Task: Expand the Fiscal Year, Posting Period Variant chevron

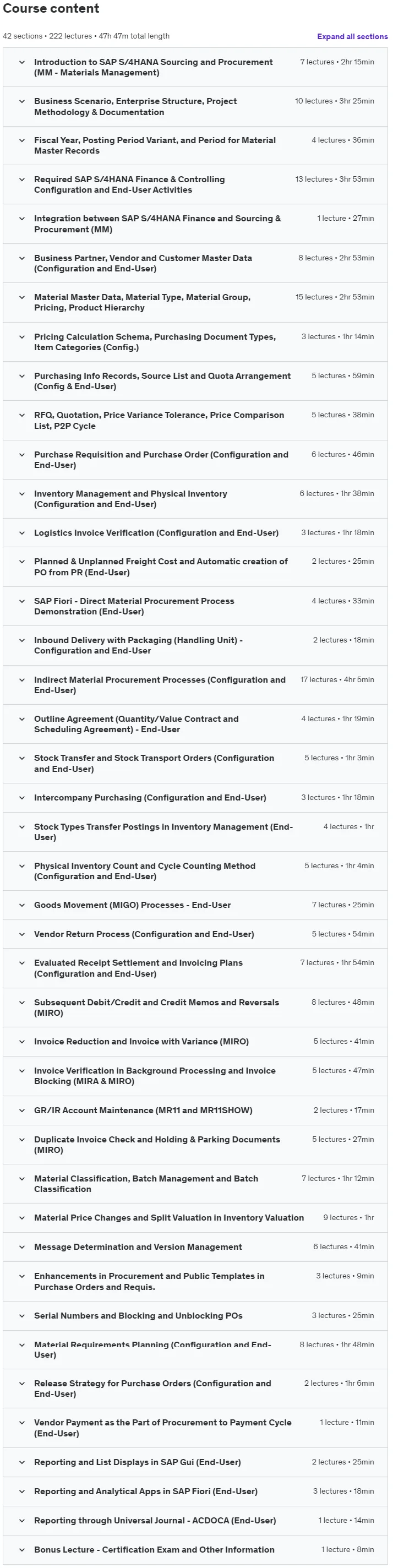Action: [x=22, y=140]
